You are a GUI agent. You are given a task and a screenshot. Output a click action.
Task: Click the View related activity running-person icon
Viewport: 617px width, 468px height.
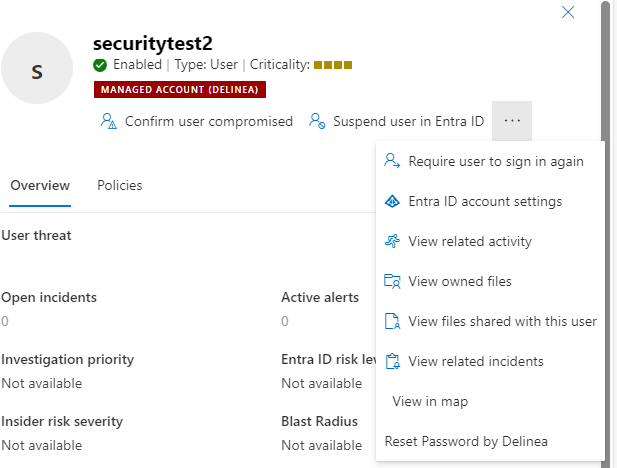(392, 241)
